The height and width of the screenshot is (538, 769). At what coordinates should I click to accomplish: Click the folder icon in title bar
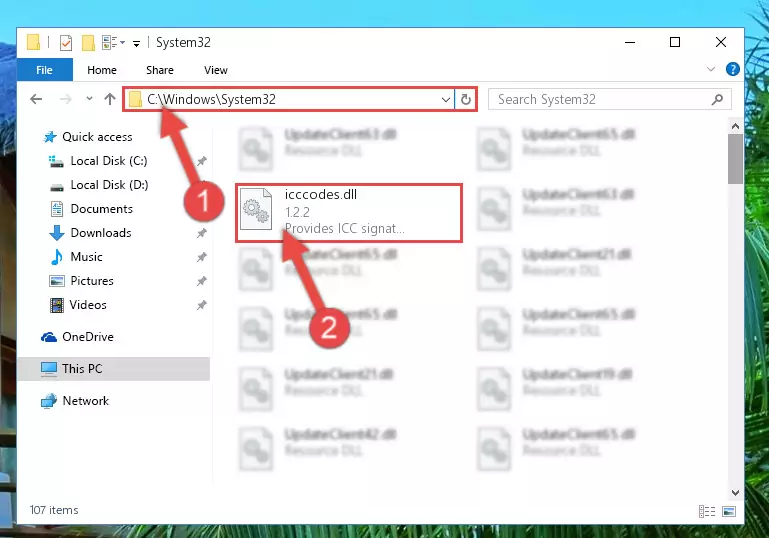click(x=33, y=43)
